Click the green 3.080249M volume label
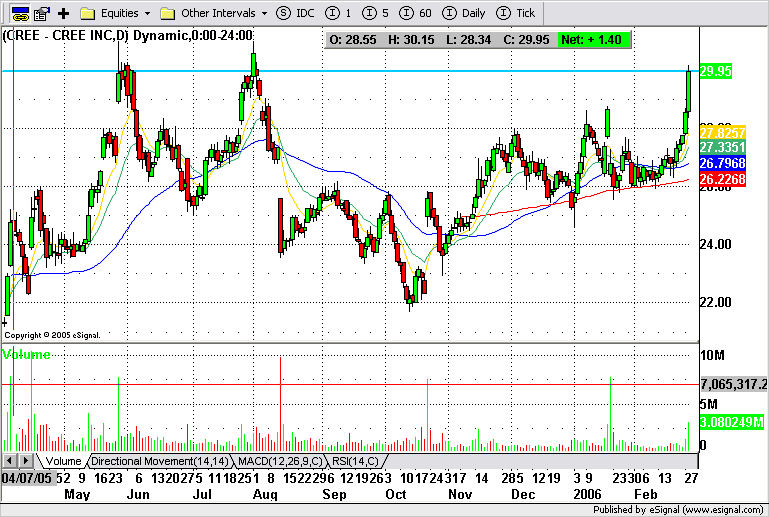The height and width of the screenshot is (517, 769). 732,422
